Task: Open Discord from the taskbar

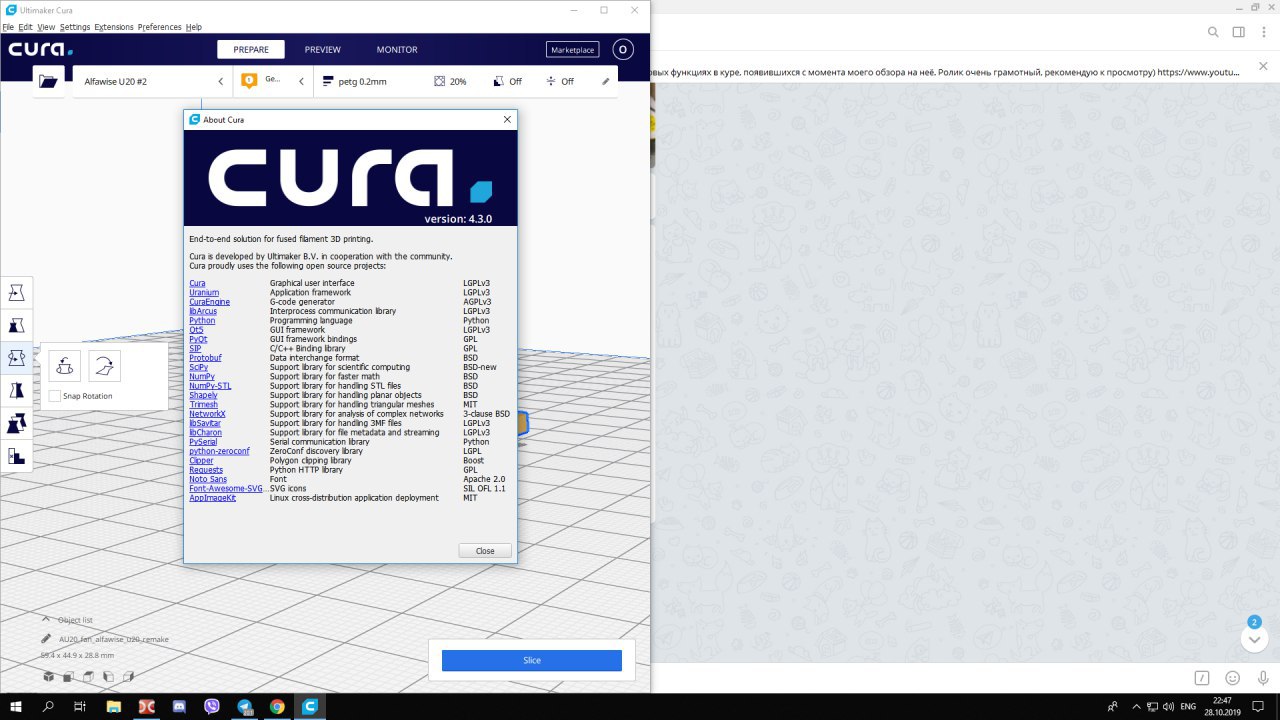Action: pyautogui.click(x=179, y=706)
